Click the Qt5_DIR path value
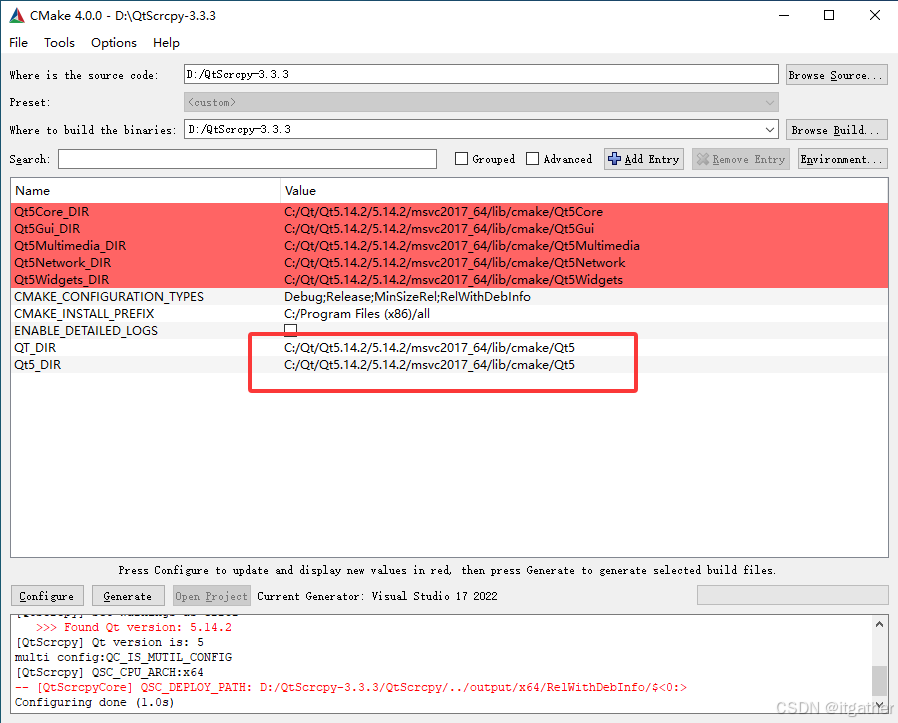 [x=429, y=365]
